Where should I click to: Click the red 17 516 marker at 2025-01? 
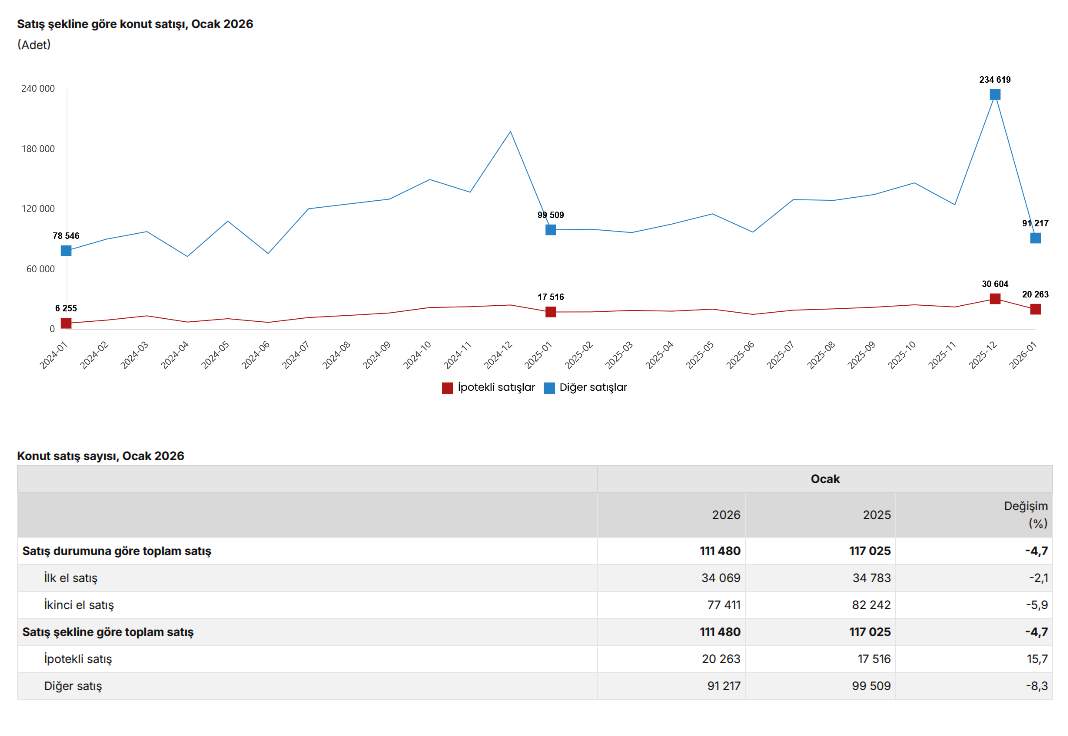point(551,312)
